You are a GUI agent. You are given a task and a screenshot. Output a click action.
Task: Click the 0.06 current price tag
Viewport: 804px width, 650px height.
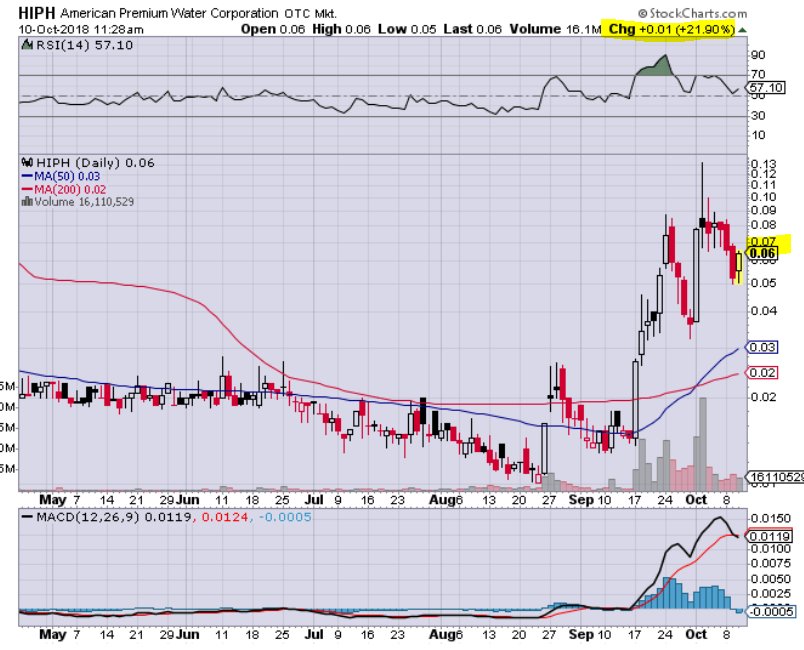761,253
